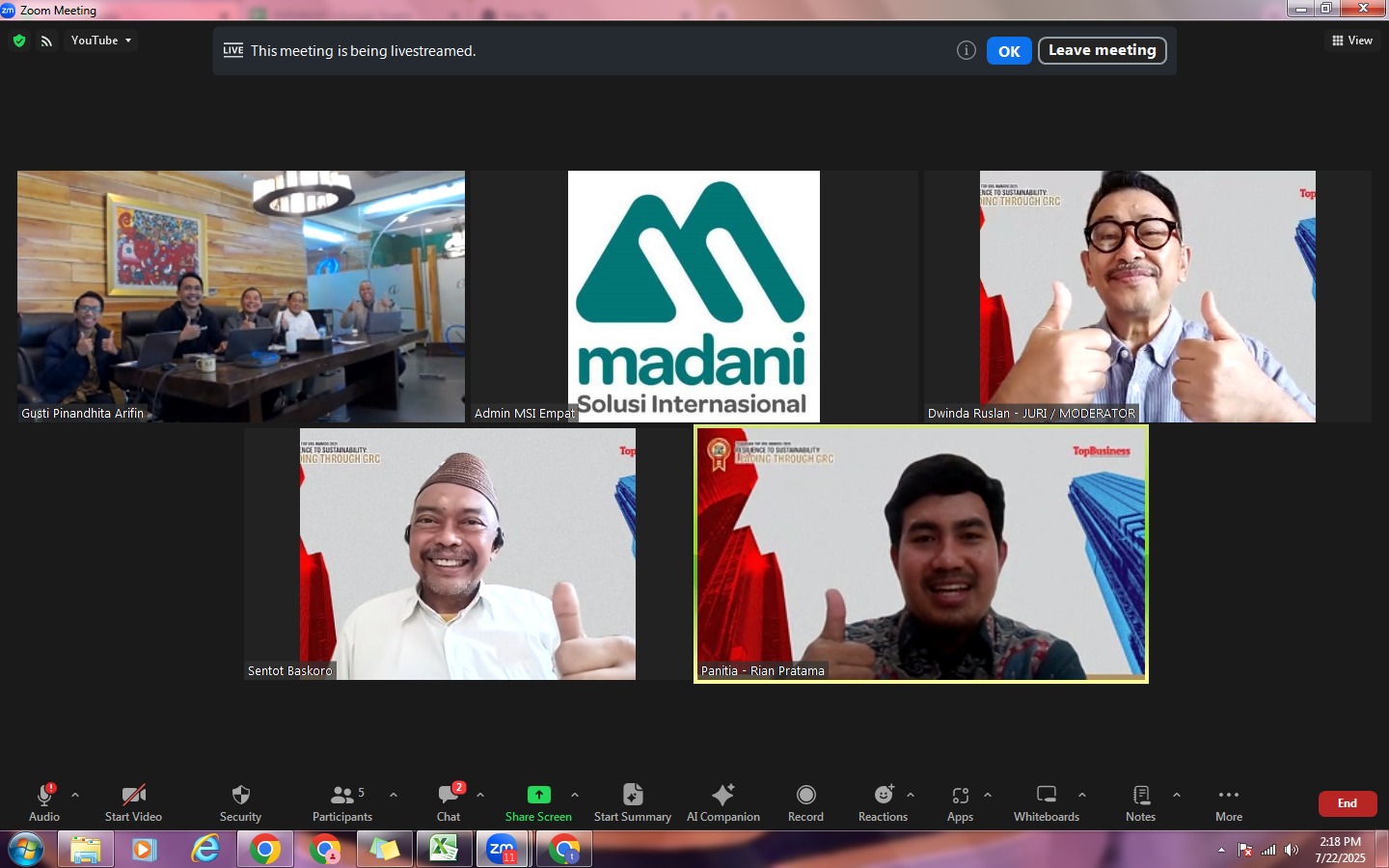Click the Leave meeting button

(x=1102, y=50)
